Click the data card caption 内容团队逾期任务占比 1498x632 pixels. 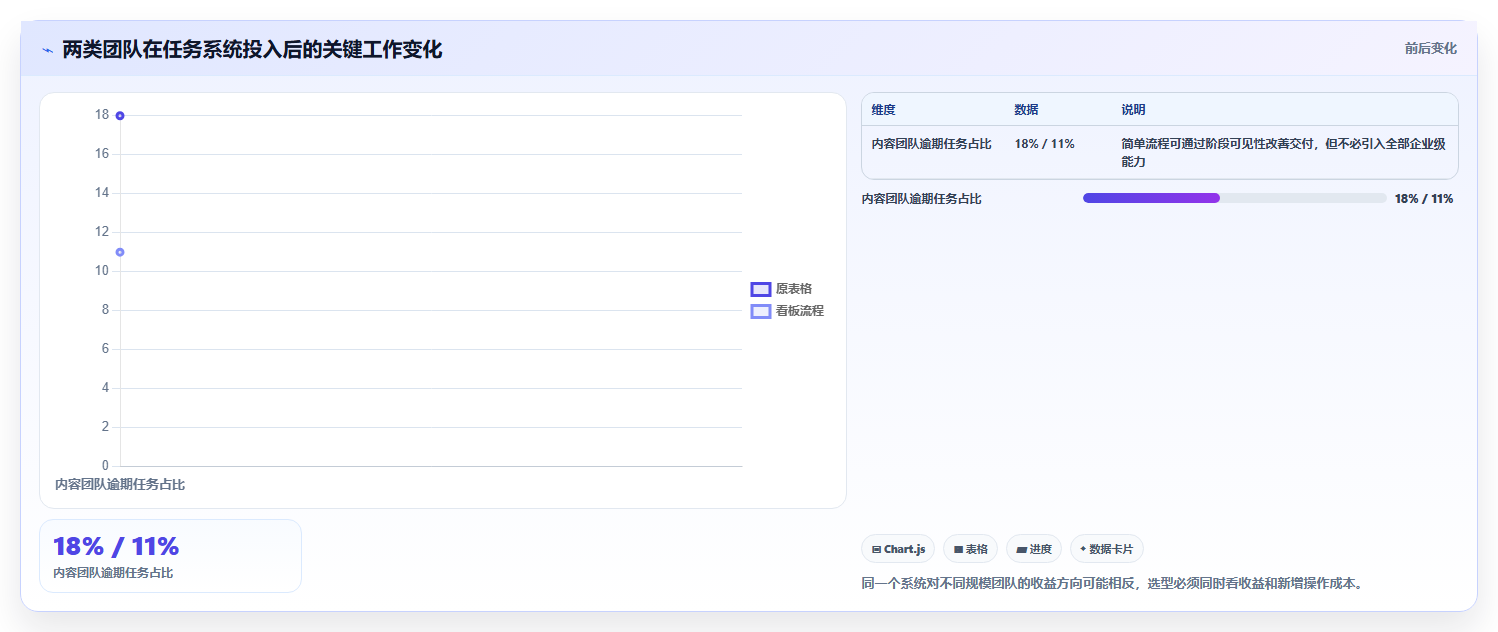pyautogui.click(x=113, y=573)
